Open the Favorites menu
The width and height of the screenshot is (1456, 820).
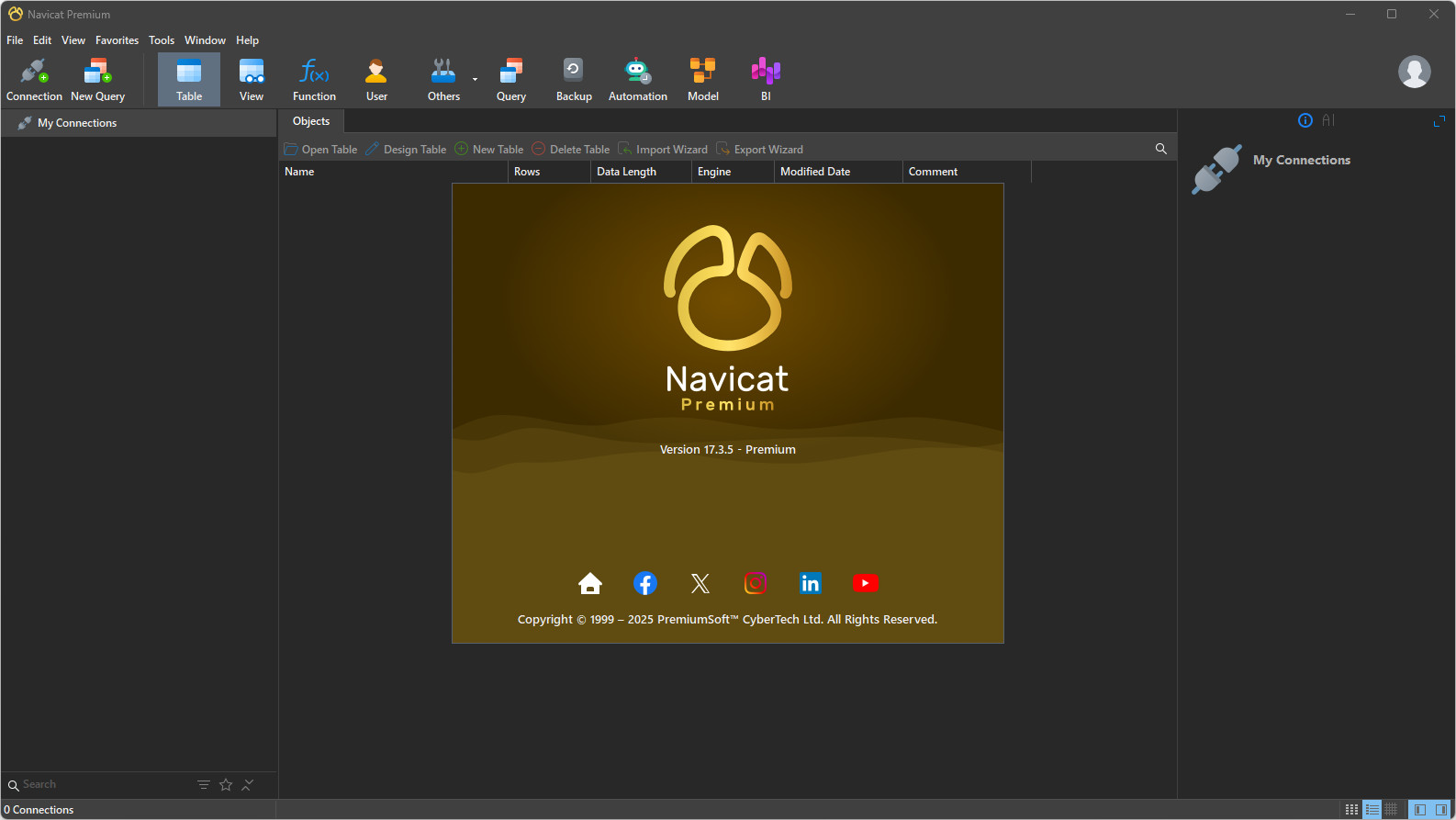coord(117,40)
